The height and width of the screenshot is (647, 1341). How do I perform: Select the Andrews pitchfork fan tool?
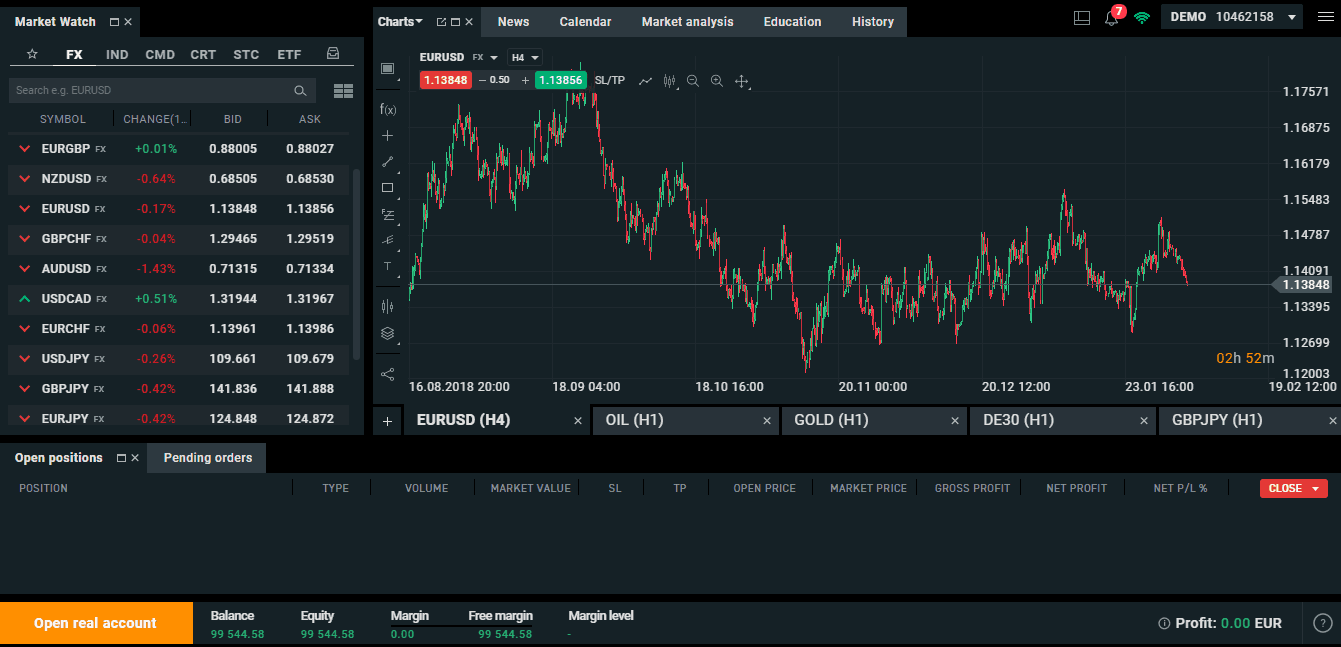(x=388, y=240)
